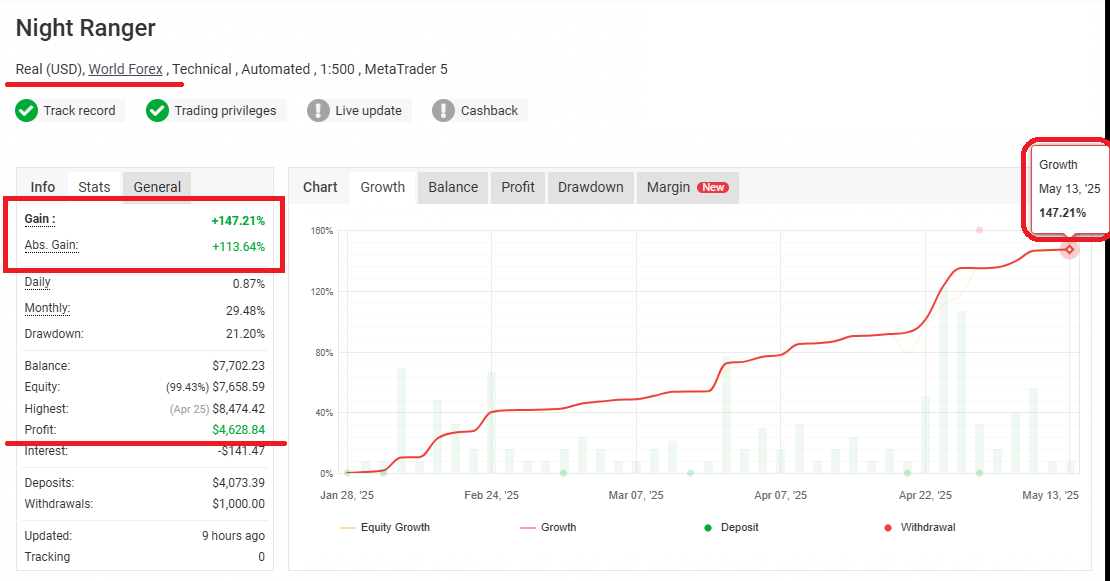Click the 'Drawdown:' row label

point(54,333)
